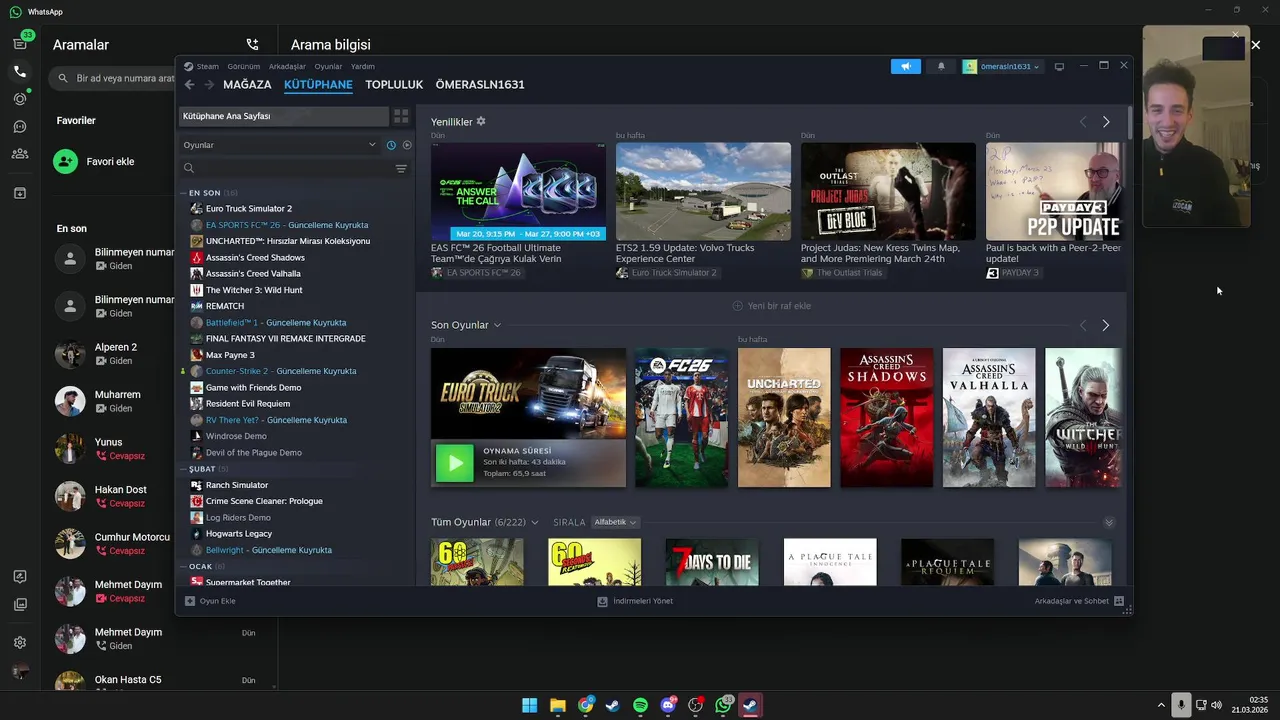Open Görünüm menu
The width and height of the screenshot is (1280, 720).
(x=244, y=67)
